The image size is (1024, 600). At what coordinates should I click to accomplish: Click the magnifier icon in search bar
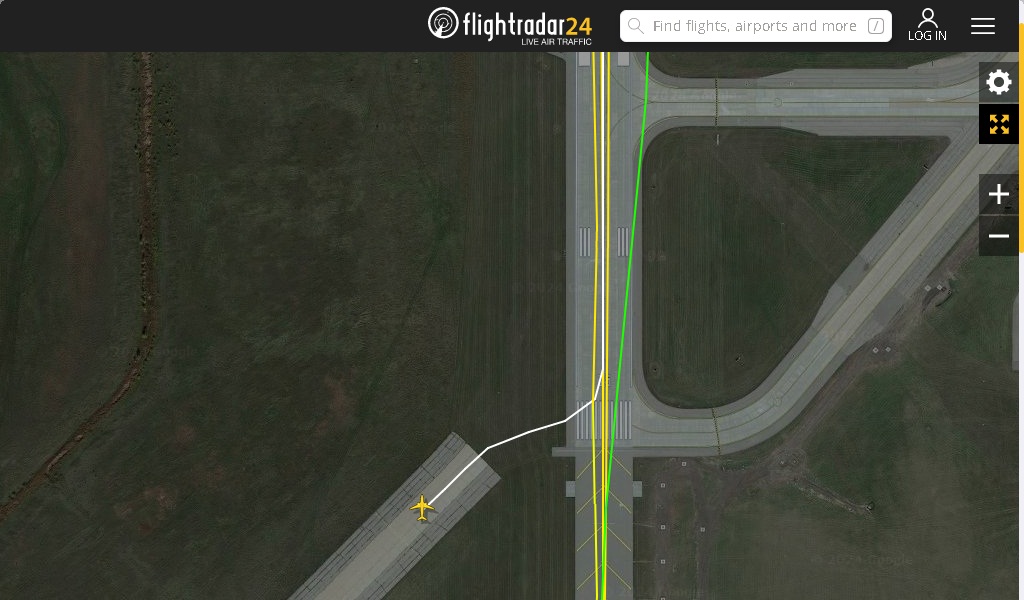tap(635, 26)
